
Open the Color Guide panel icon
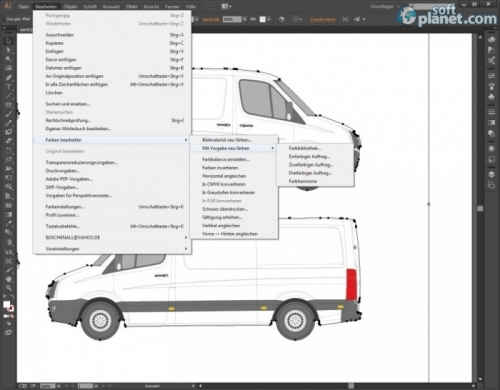tap(491, 50)
